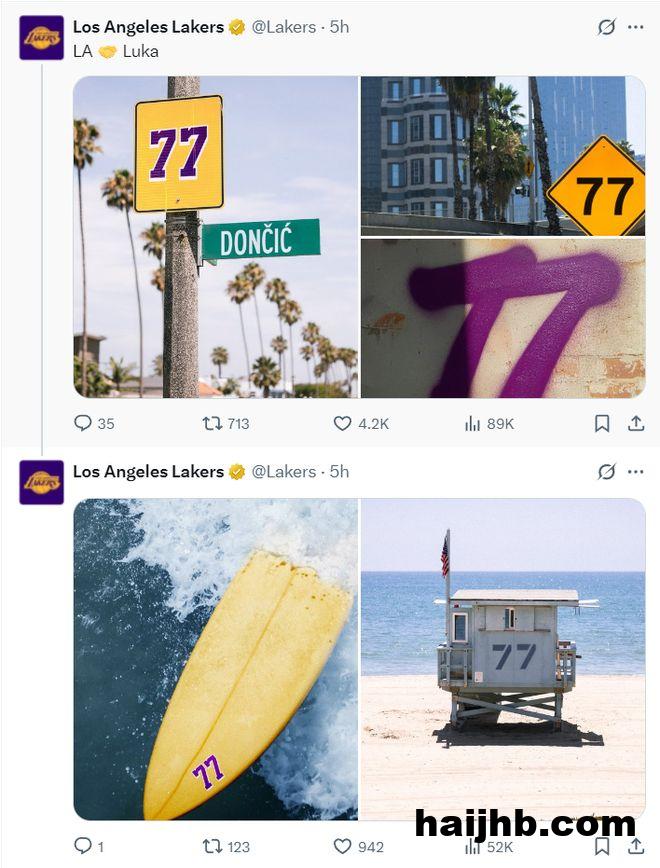Share the first Lakers tweet
The height and width of the screenshot is (868, 660).
(636, 424)
